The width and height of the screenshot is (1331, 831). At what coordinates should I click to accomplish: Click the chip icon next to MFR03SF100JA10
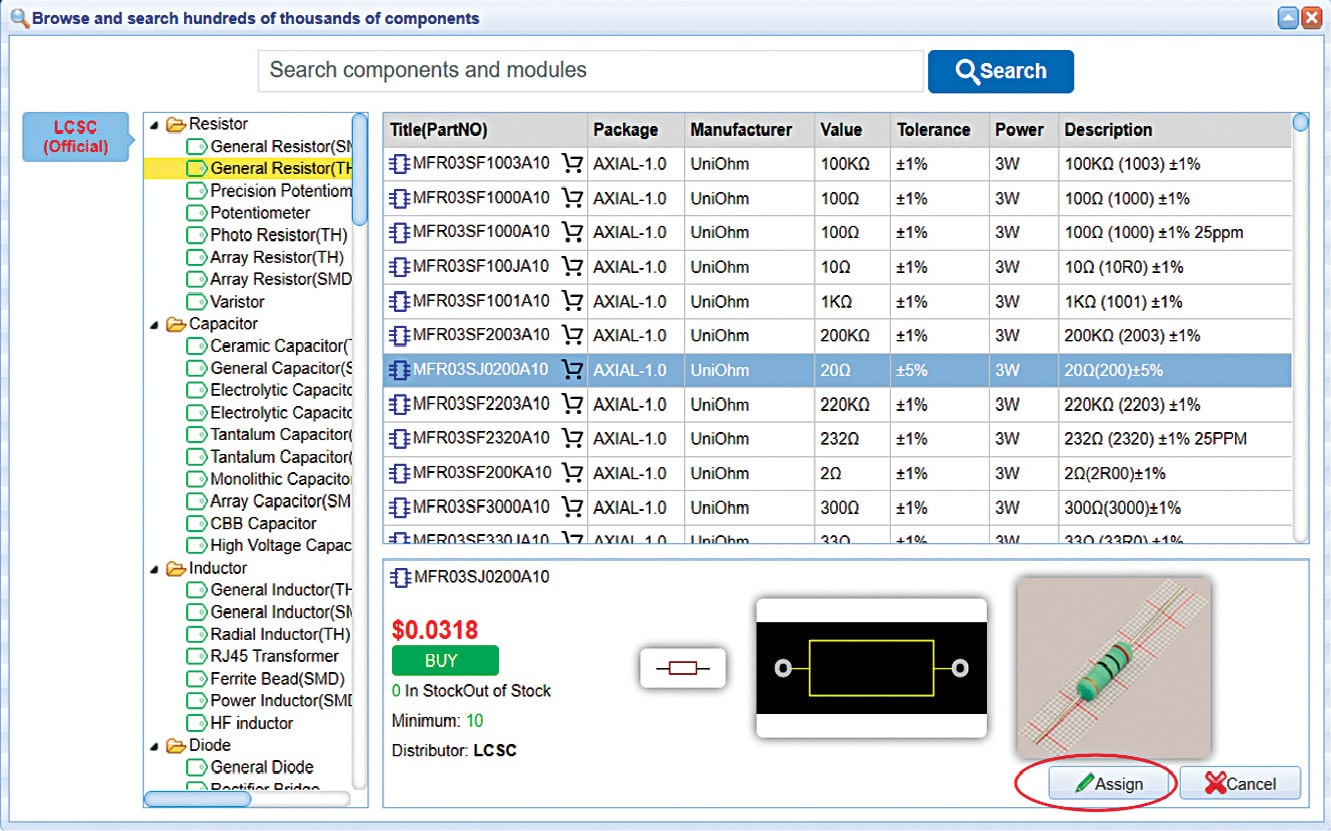(x=399, y=267)
